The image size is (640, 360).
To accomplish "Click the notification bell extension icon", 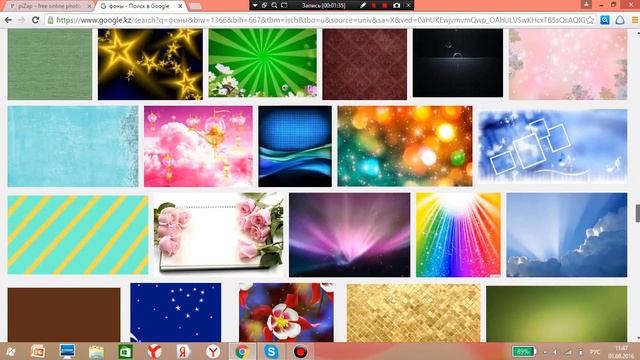I will [x=620, y=20].
